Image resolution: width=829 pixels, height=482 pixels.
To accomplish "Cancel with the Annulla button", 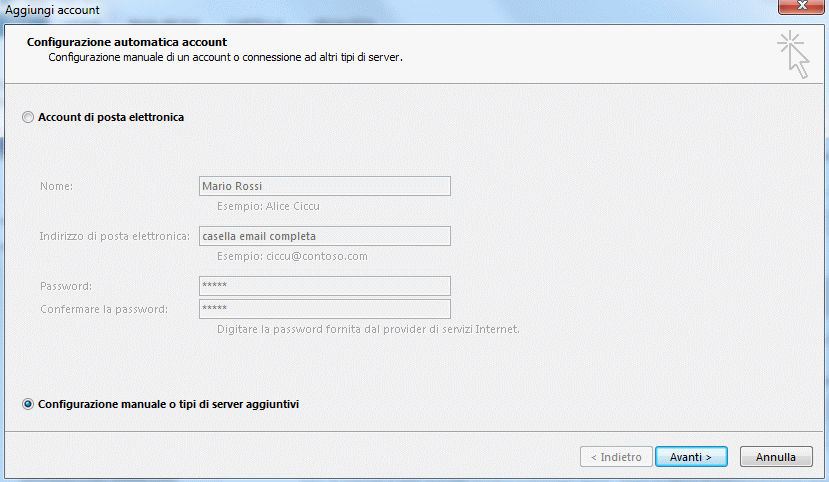I will pyautogui.click(x=776, y=457).
